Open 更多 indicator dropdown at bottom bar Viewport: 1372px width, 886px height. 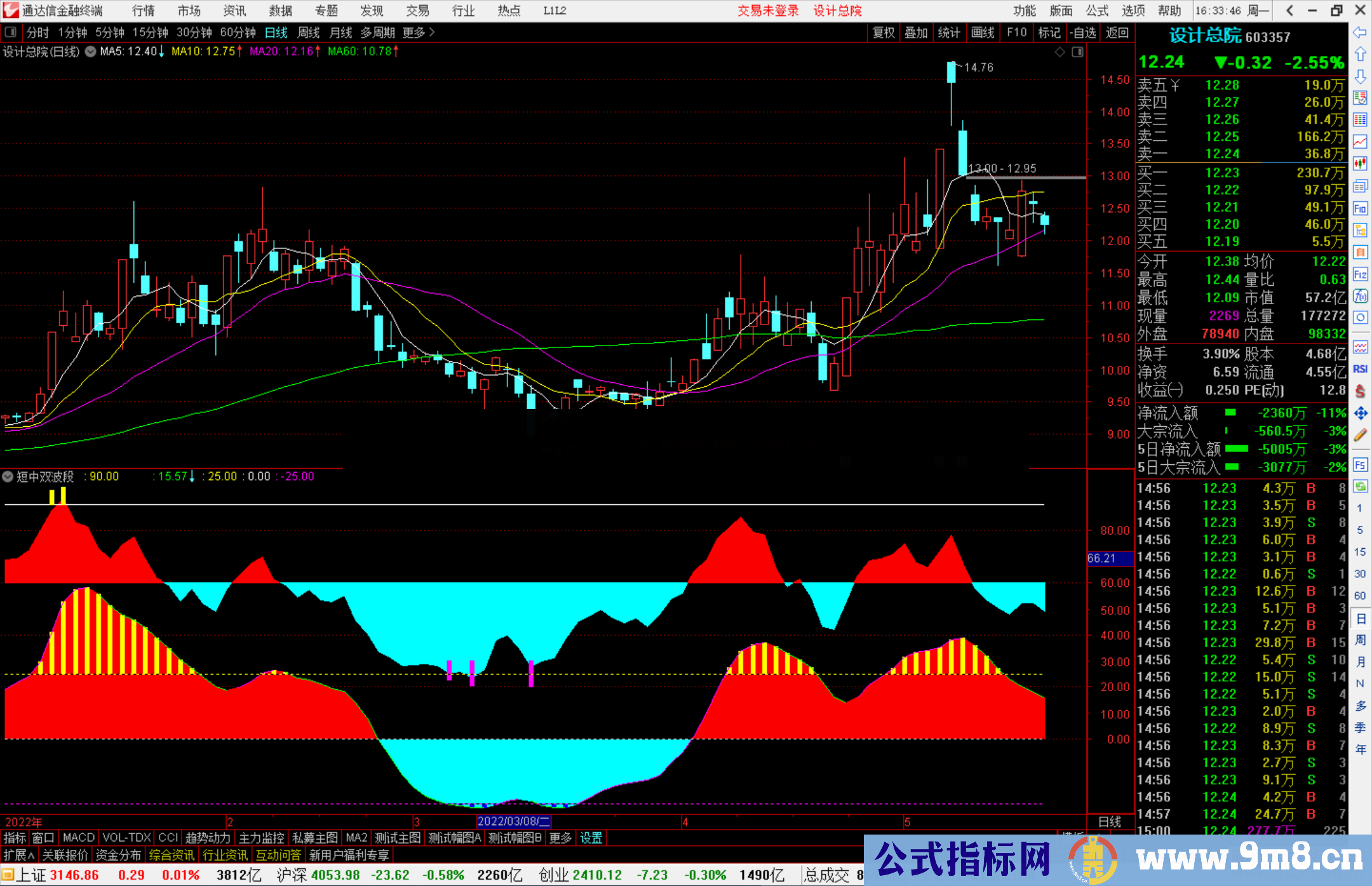coord(560,838)
